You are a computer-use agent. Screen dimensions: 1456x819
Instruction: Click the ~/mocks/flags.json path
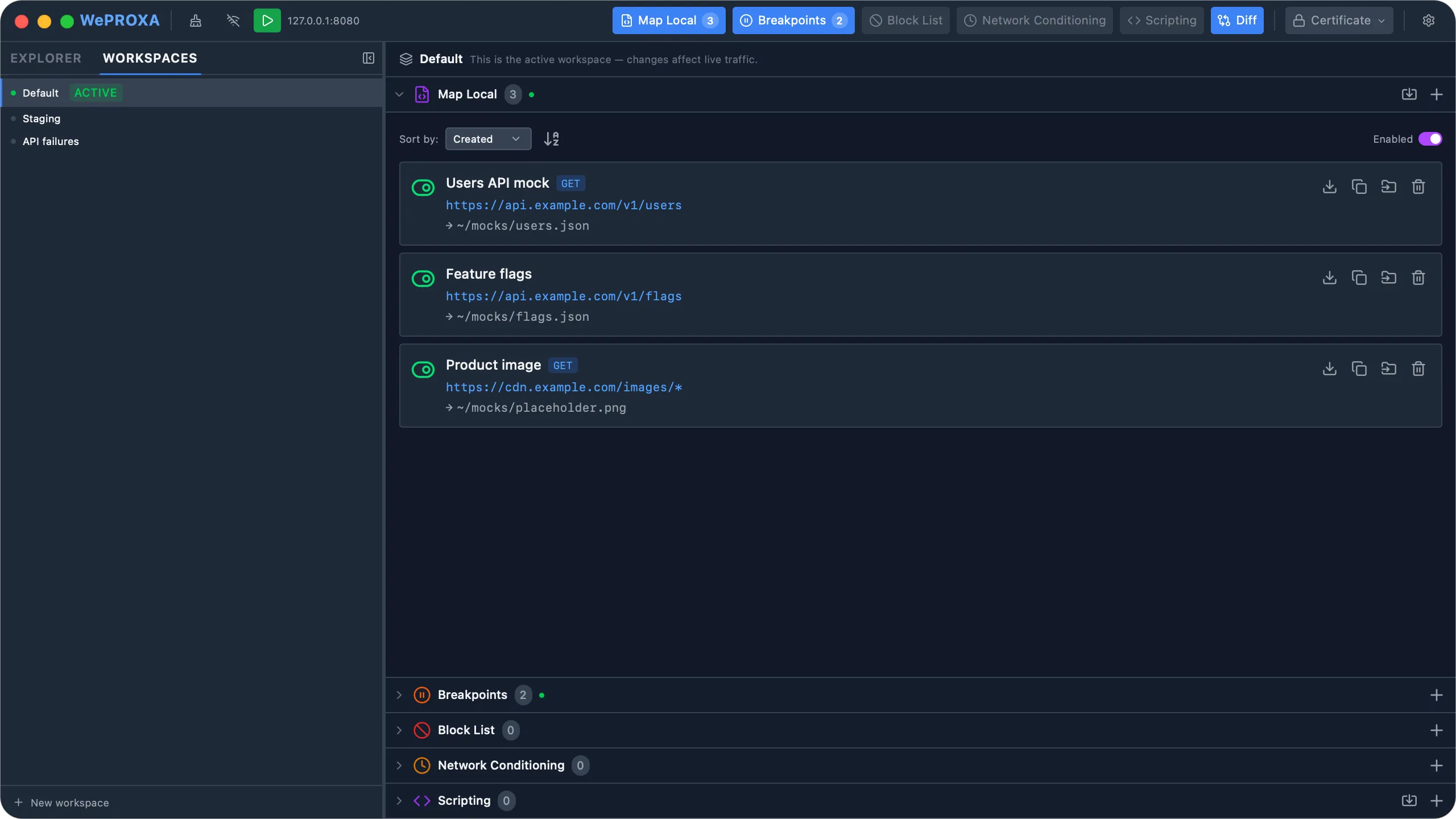coord(523,317)
